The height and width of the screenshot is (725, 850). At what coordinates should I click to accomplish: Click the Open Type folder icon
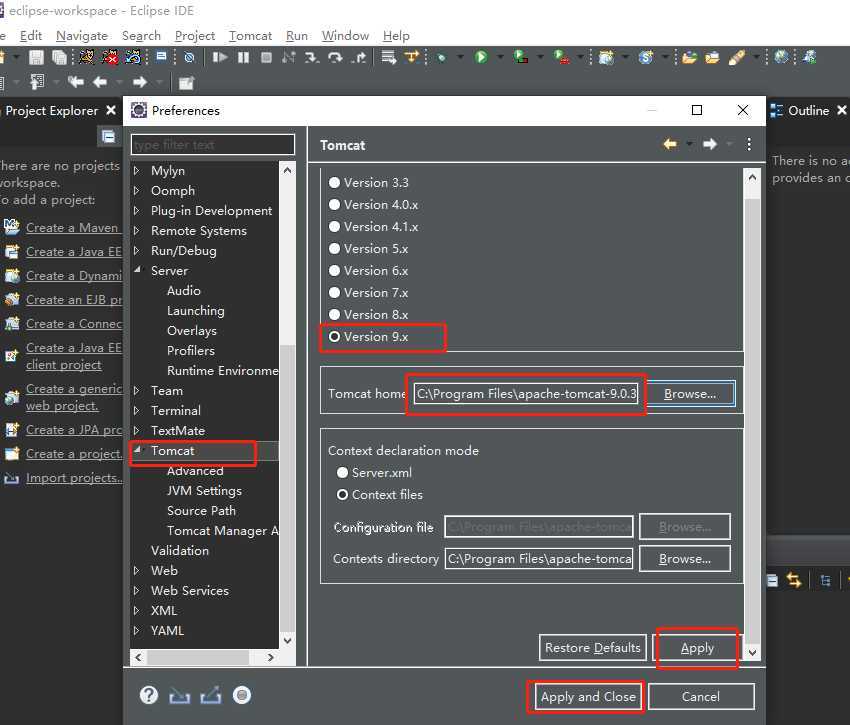(x=689, y=57)
